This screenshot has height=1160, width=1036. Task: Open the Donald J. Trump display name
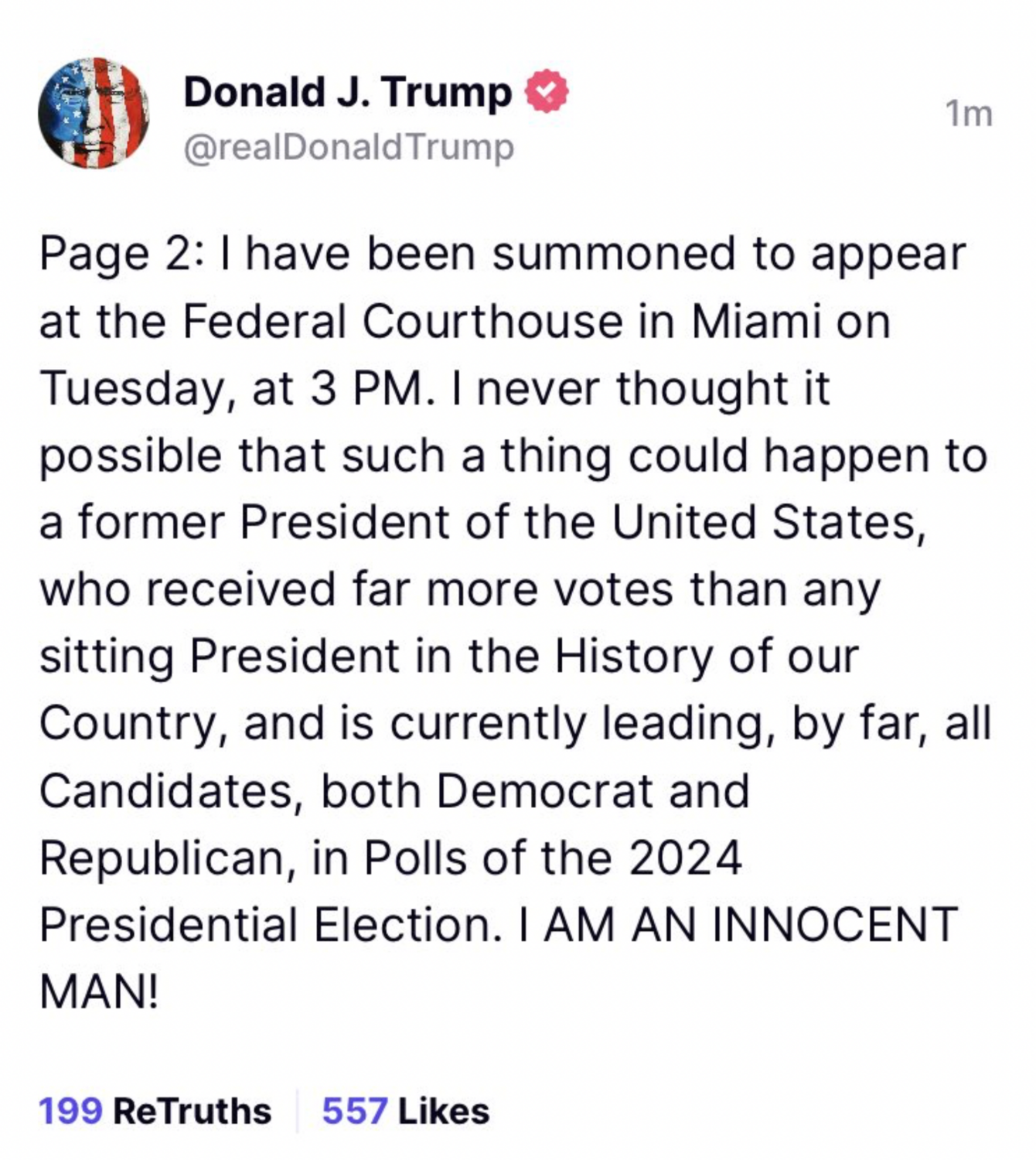click(x=348, y=93)
